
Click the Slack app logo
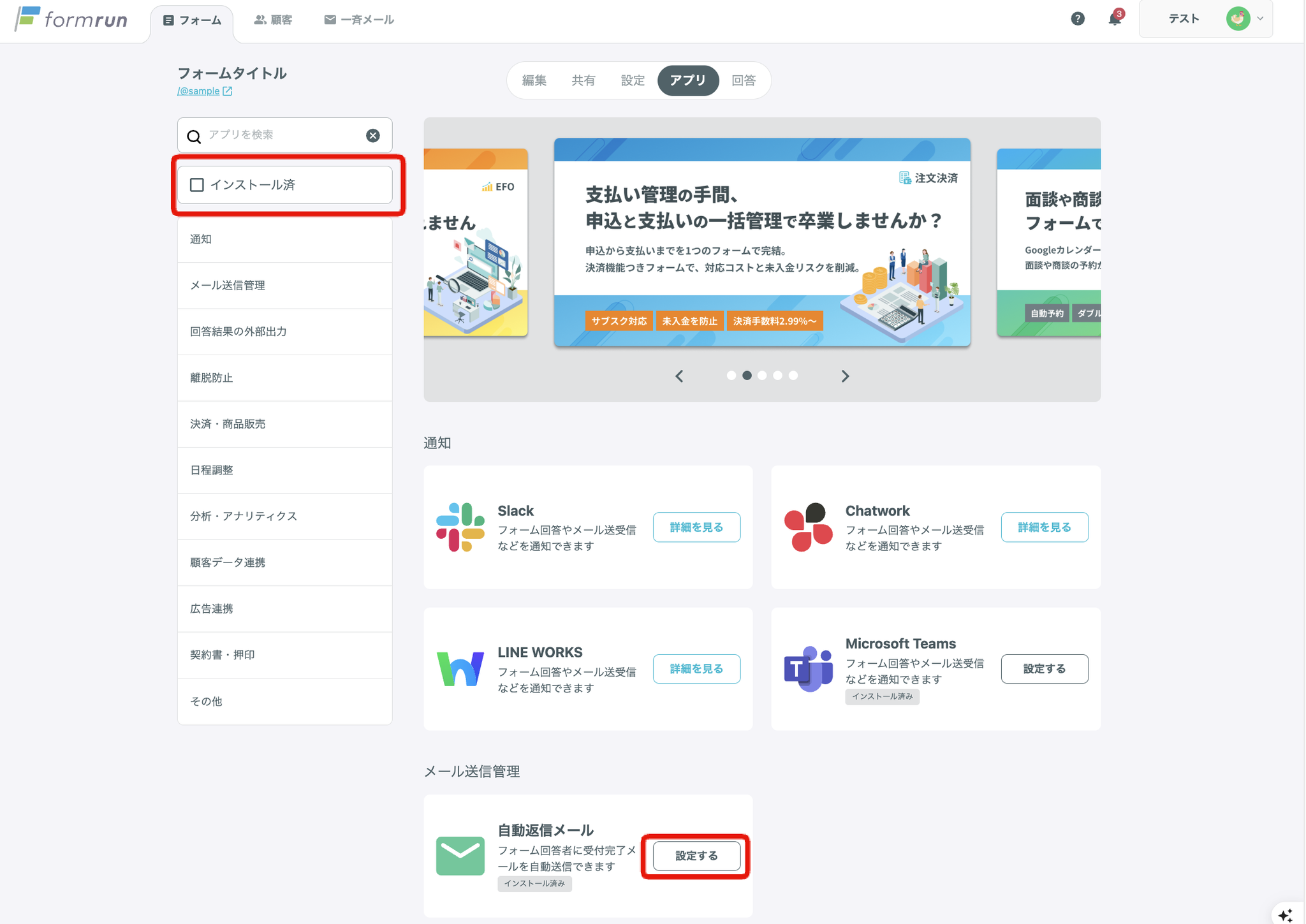(460, 527)
